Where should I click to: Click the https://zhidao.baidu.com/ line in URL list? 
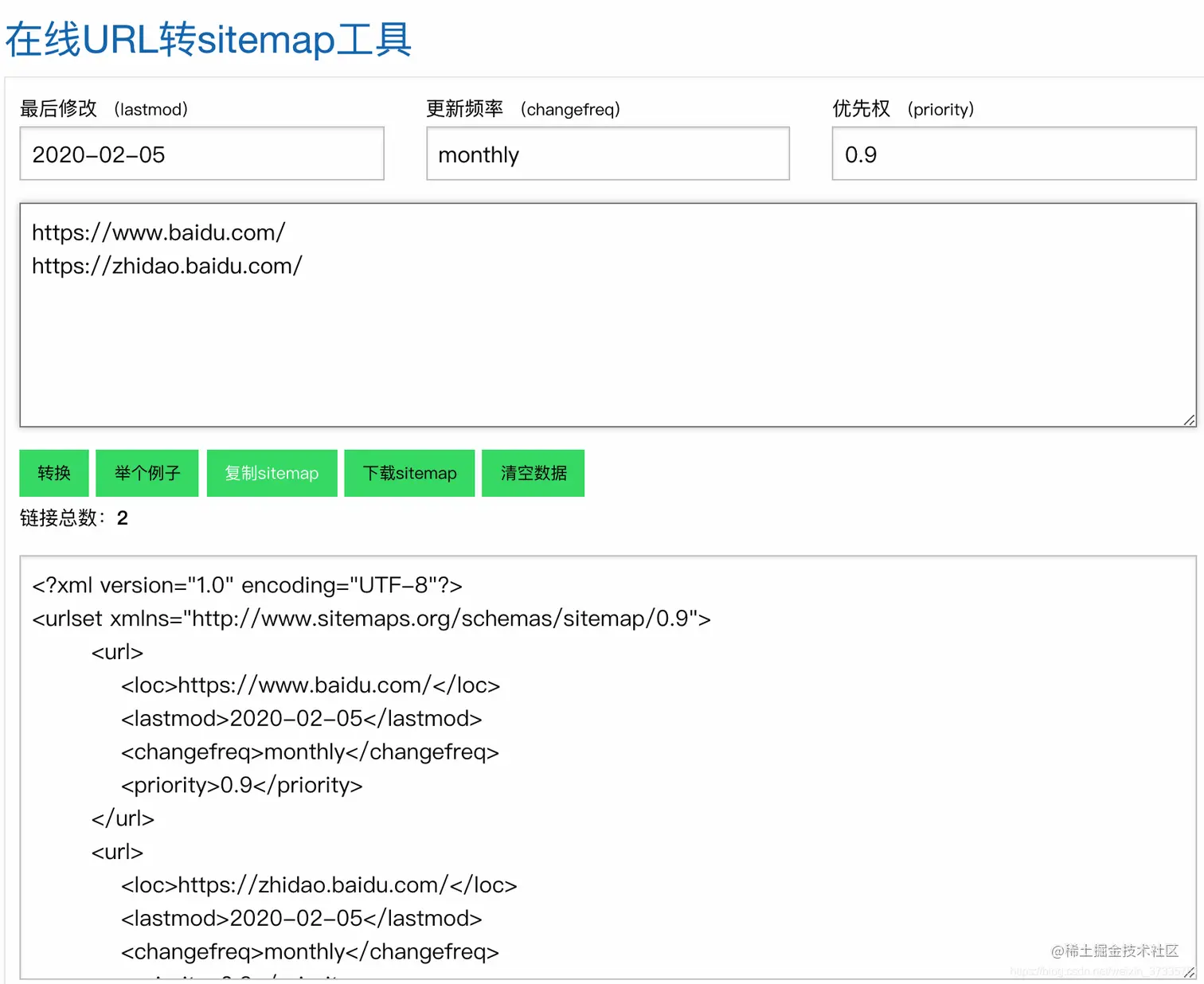tap(167, 266)
